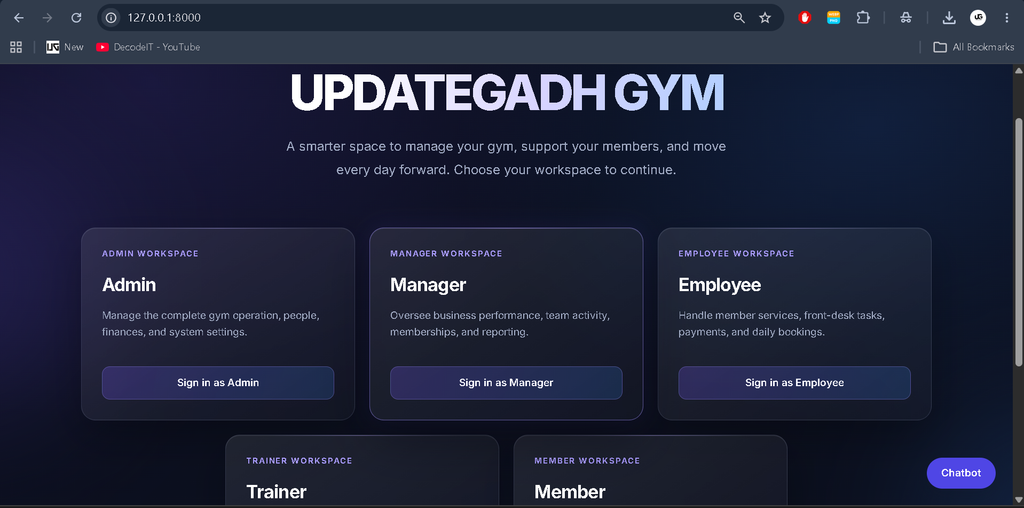View site information icon in address bar
1024x508 pixels.
[111, 18]
